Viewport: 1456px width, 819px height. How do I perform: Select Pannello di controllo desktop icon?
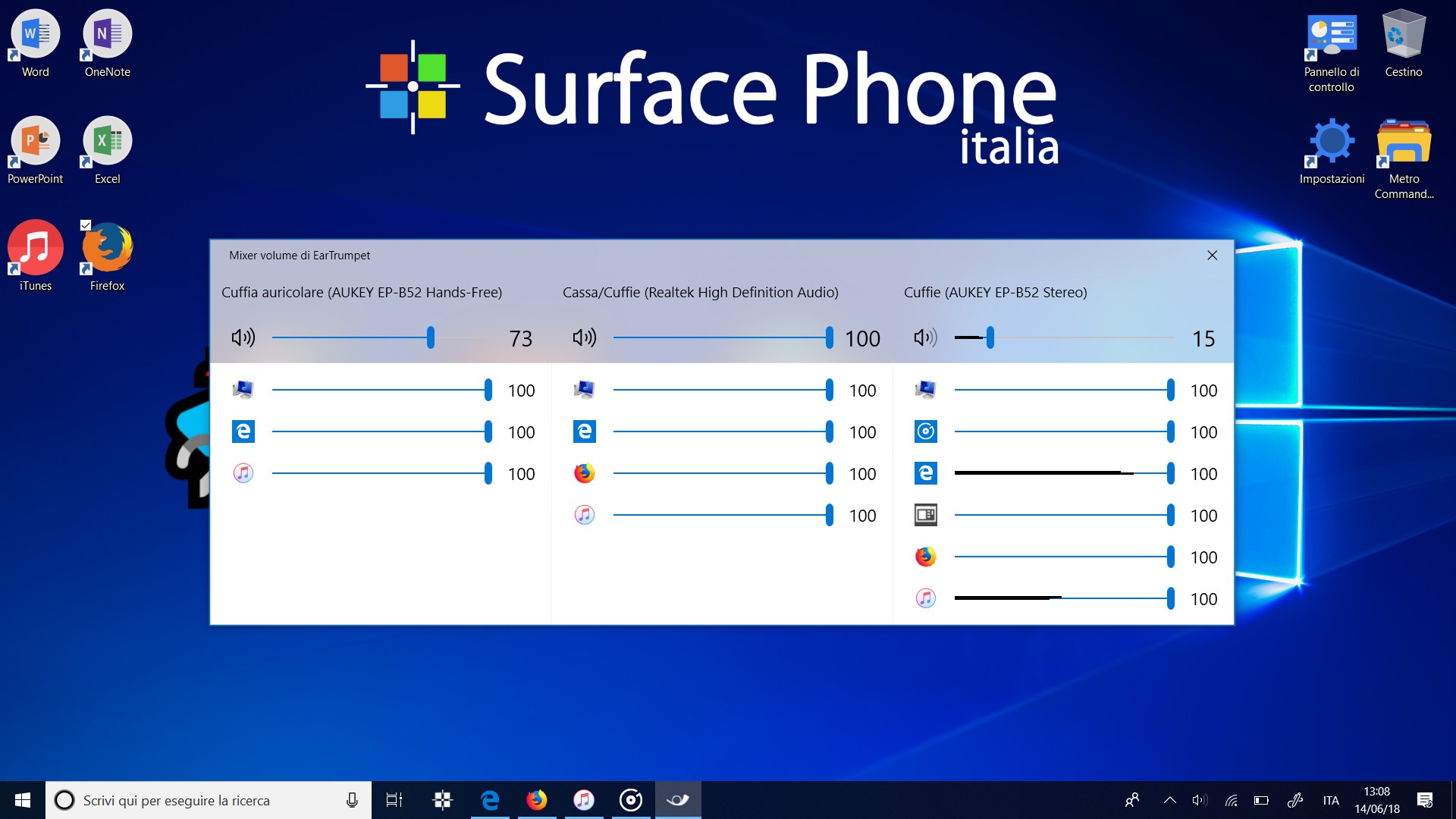tap(1331, 52)
